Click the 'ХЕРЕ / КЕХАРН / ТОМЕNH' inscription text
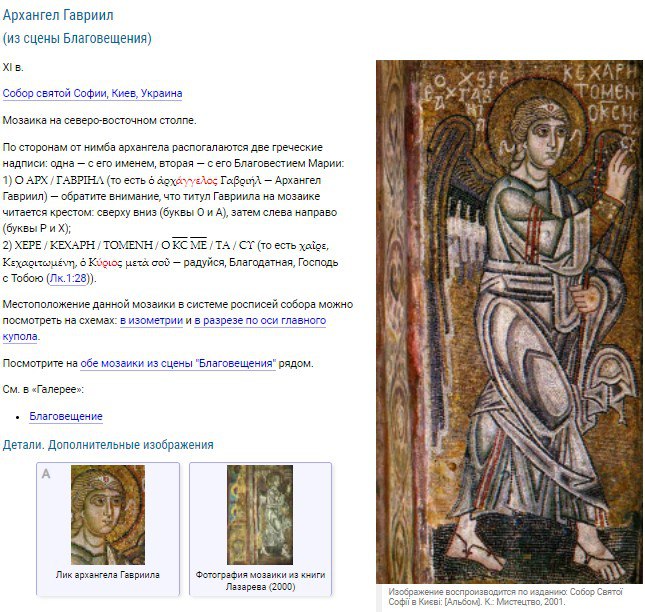 pos(84,246)
